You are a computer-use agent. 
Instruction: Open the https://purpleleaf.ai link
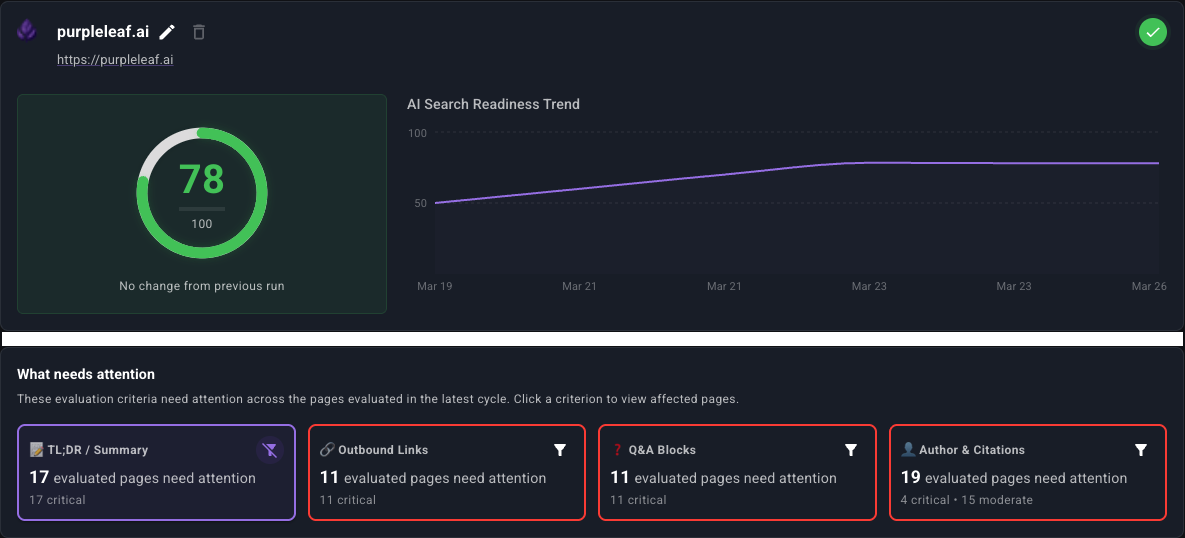point(116,59)
